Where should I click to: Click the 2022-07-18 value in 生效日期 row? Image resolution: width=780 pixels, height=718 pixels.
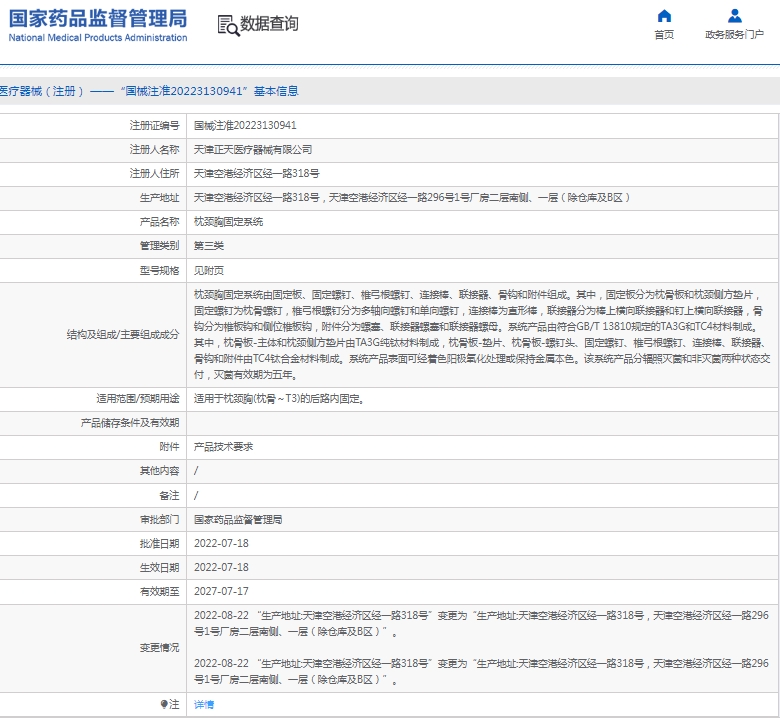coord(221,567)
